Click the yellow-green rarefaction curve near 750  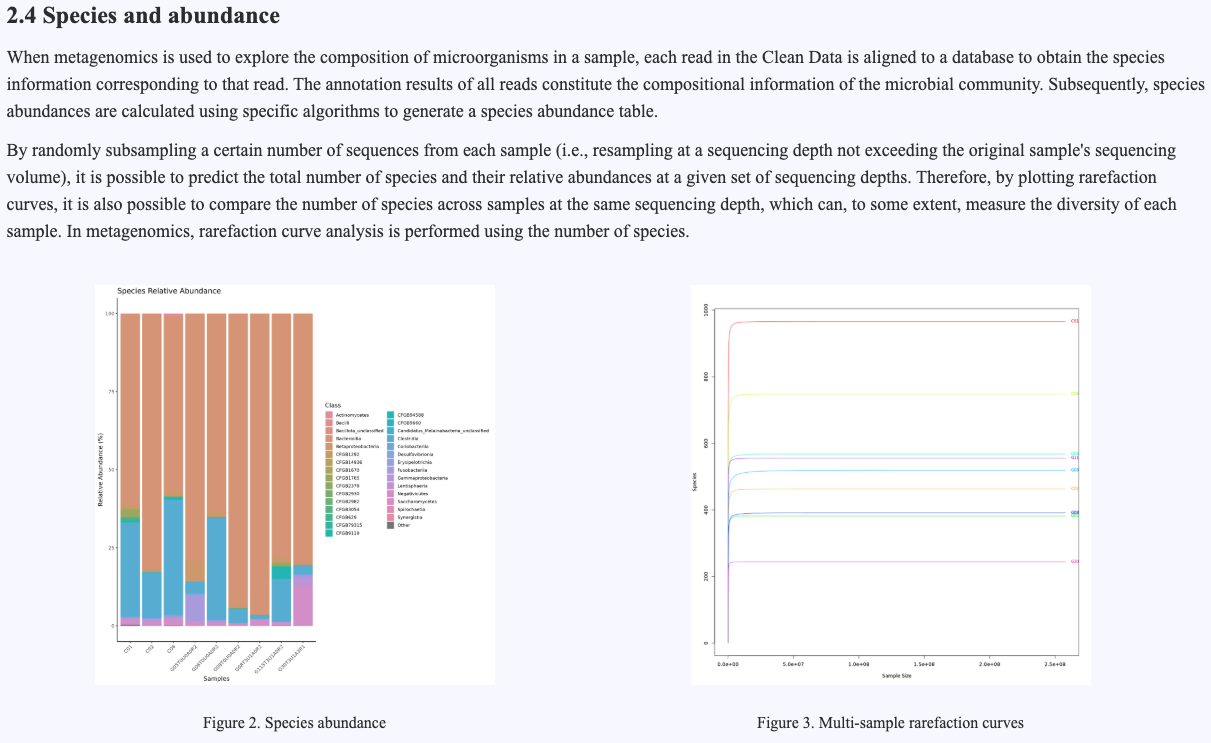pyautogui.click(x=900, y=394)
